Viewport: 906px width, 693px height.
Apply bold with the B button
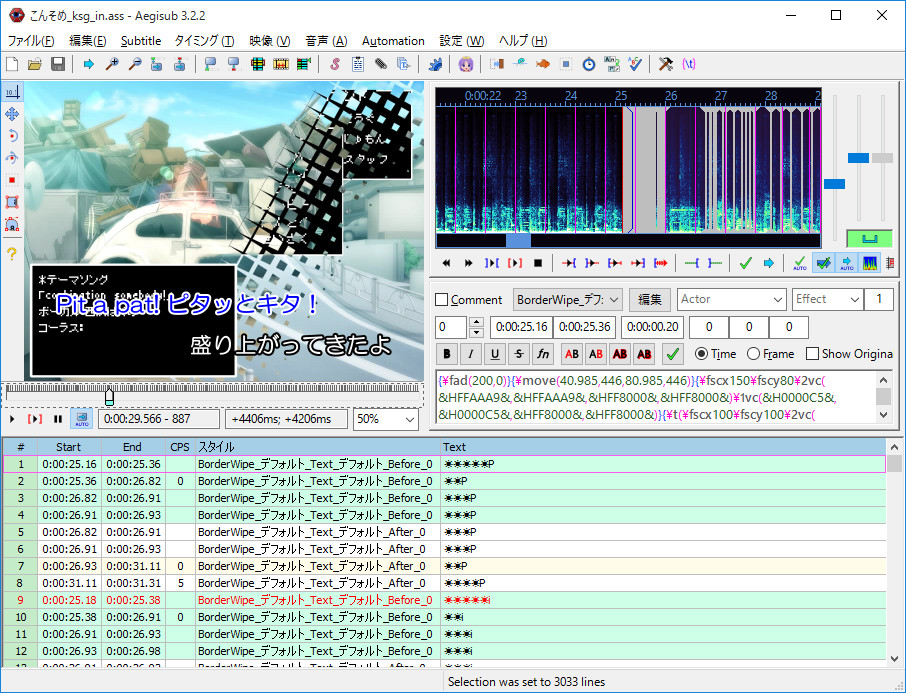coord(447,354)
